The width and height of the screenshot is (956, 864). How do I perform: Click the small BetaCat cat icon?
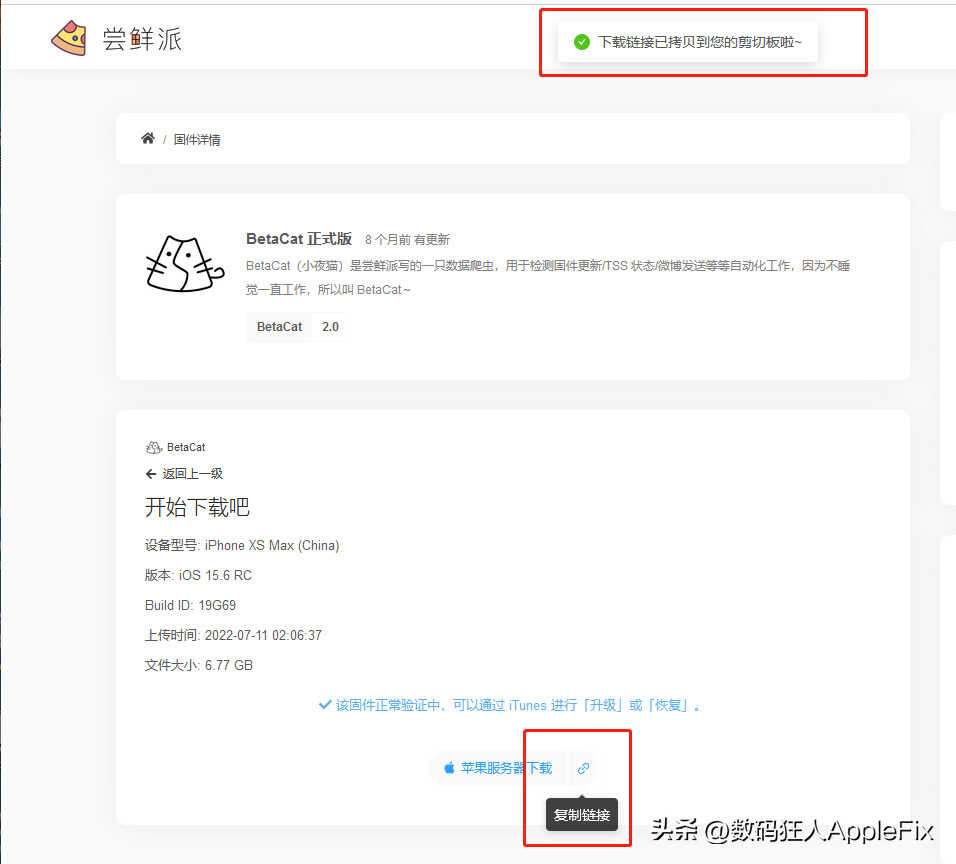click(x=154, y=448)
